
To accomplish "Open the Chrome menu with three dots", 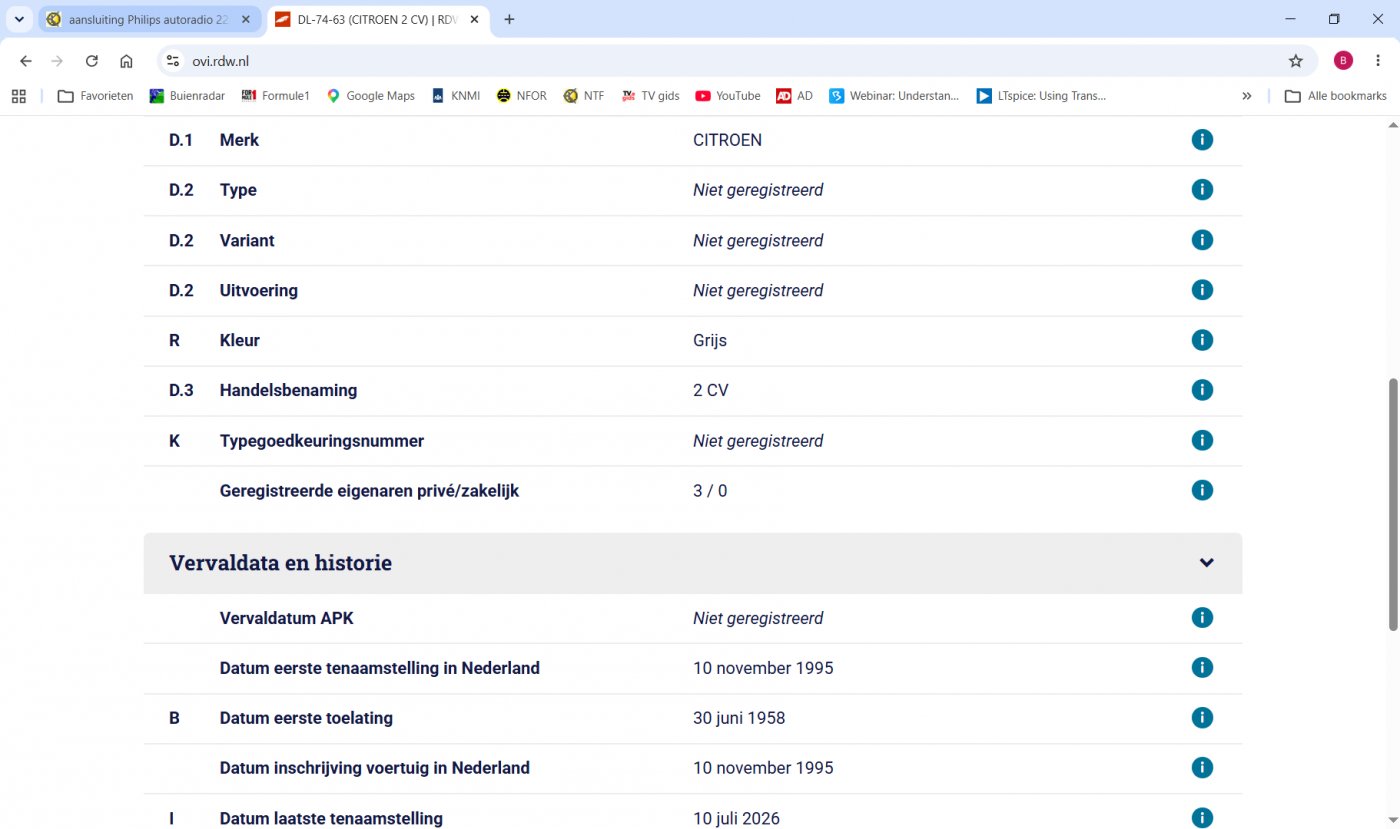I will coord(1377,61).
